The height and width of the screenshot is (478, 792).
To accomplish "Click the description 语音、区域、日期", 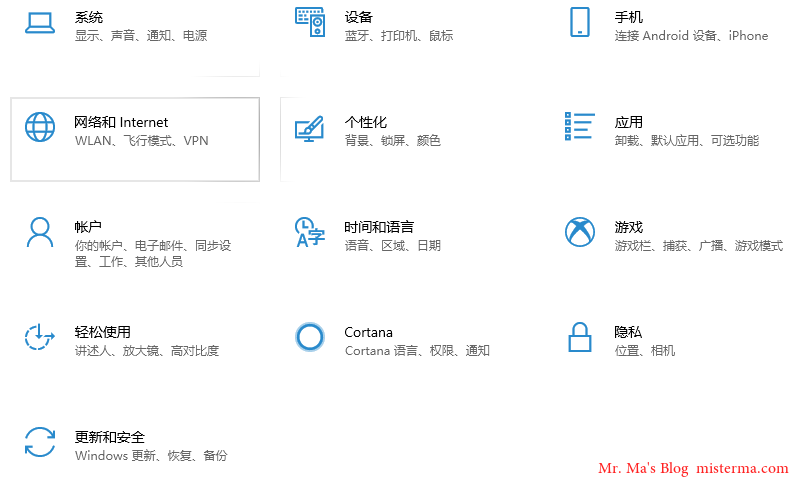I will [x=393, y=246].
